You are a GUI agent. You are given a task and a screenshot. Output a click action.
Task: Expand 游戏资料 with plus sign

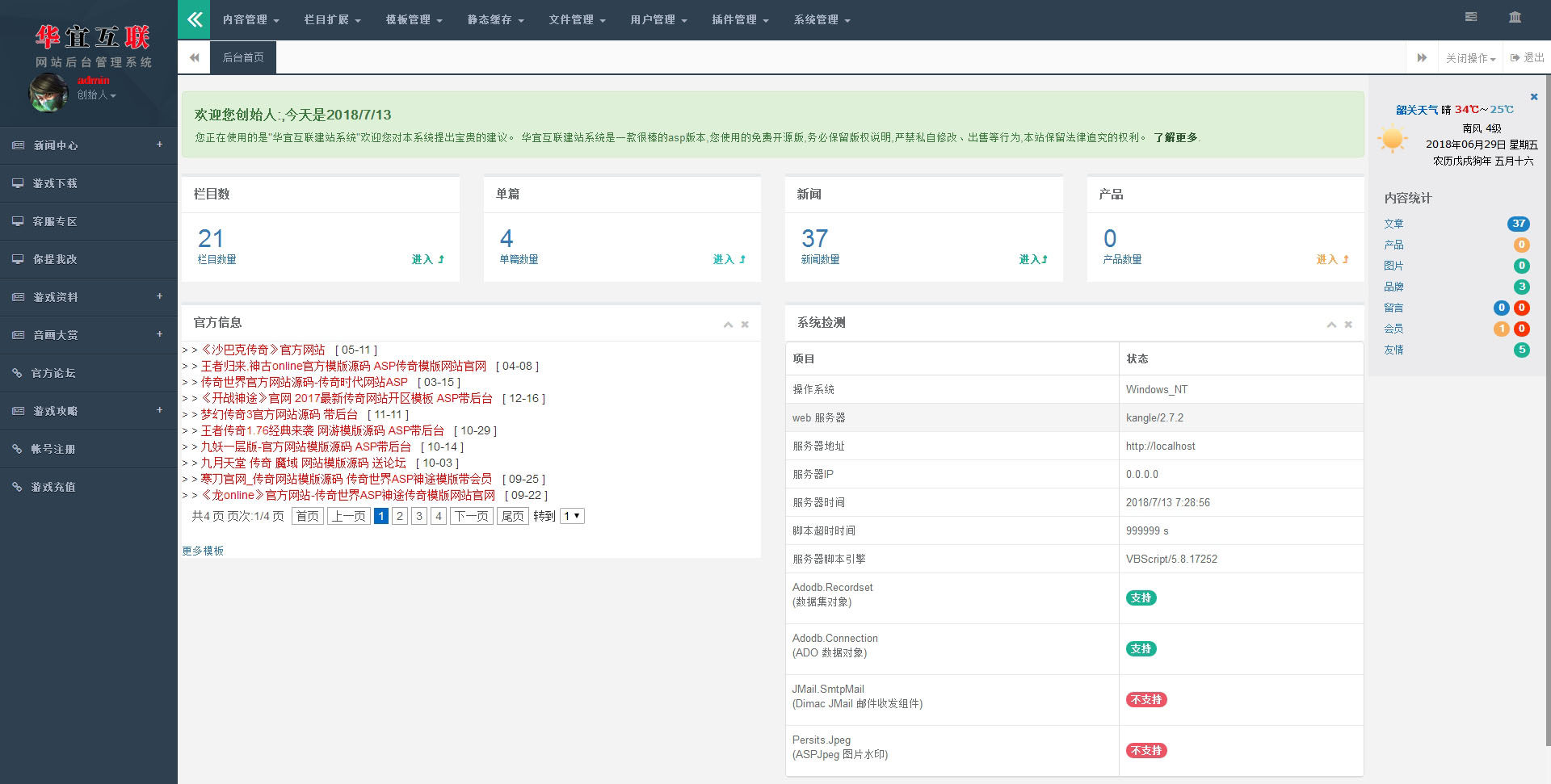(x=159, y=296)
